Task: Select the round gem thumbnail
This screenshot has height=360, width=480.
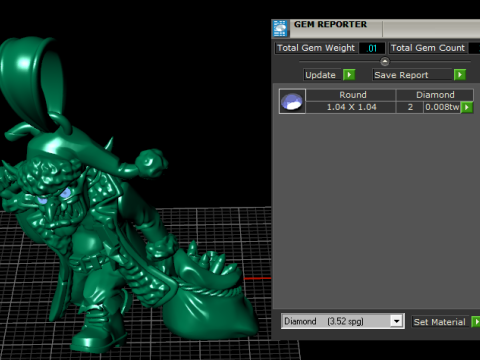Action: (x=292, y=101)
